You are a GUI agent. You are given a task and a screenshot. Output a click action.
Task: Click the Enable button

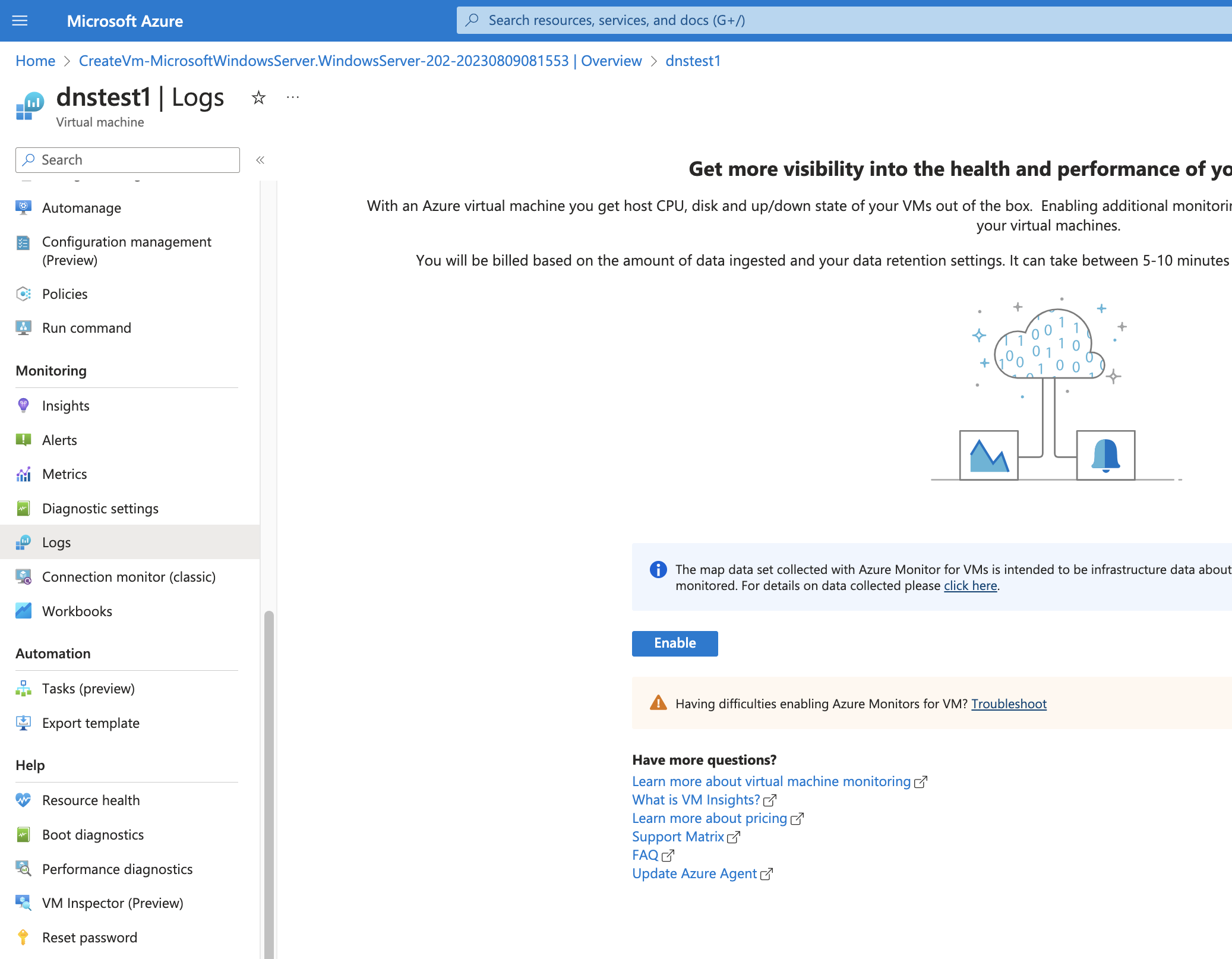(675, 643)
